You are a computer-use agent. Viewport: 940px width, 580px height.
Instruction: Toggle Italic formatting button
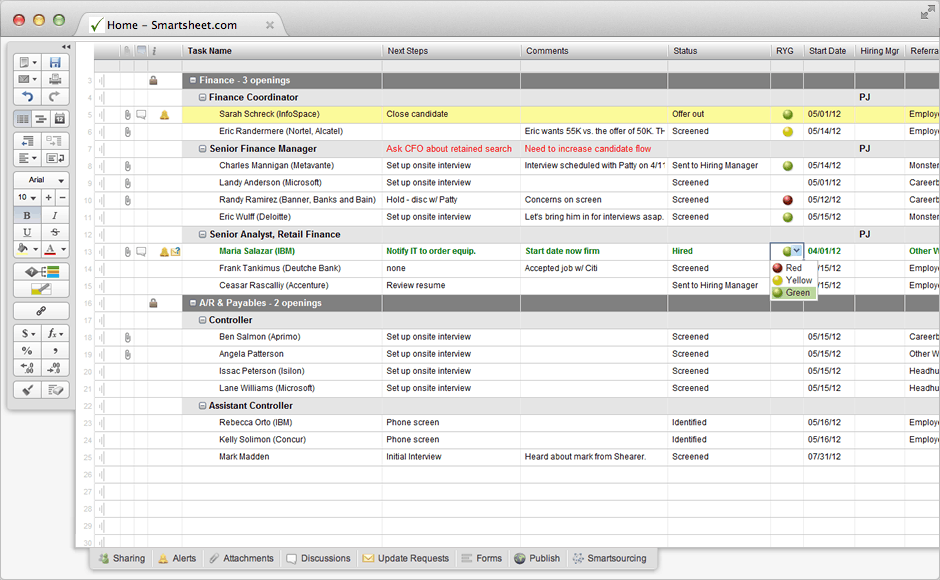pos(54,215)
